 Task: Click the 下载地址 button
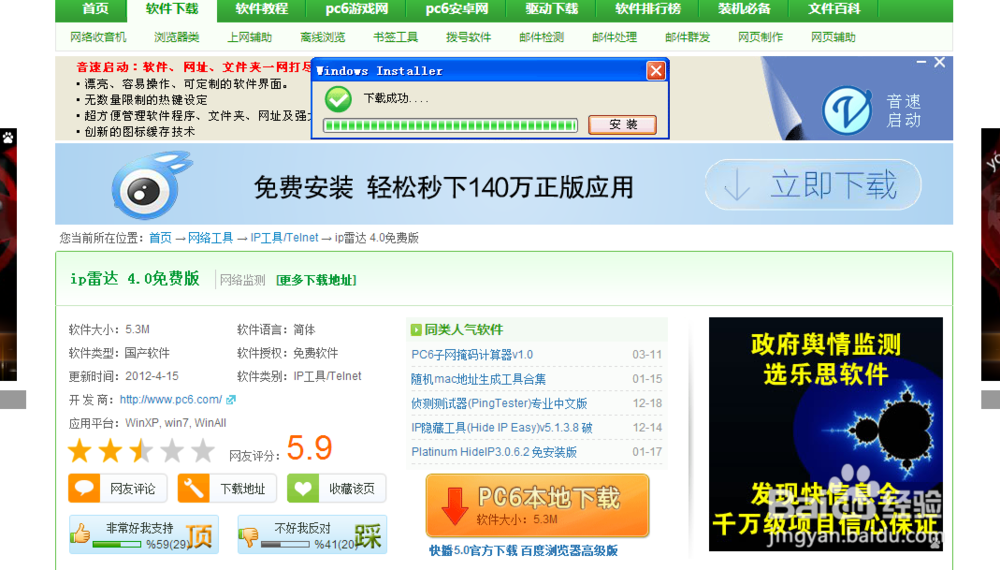[x=227, y=489]
